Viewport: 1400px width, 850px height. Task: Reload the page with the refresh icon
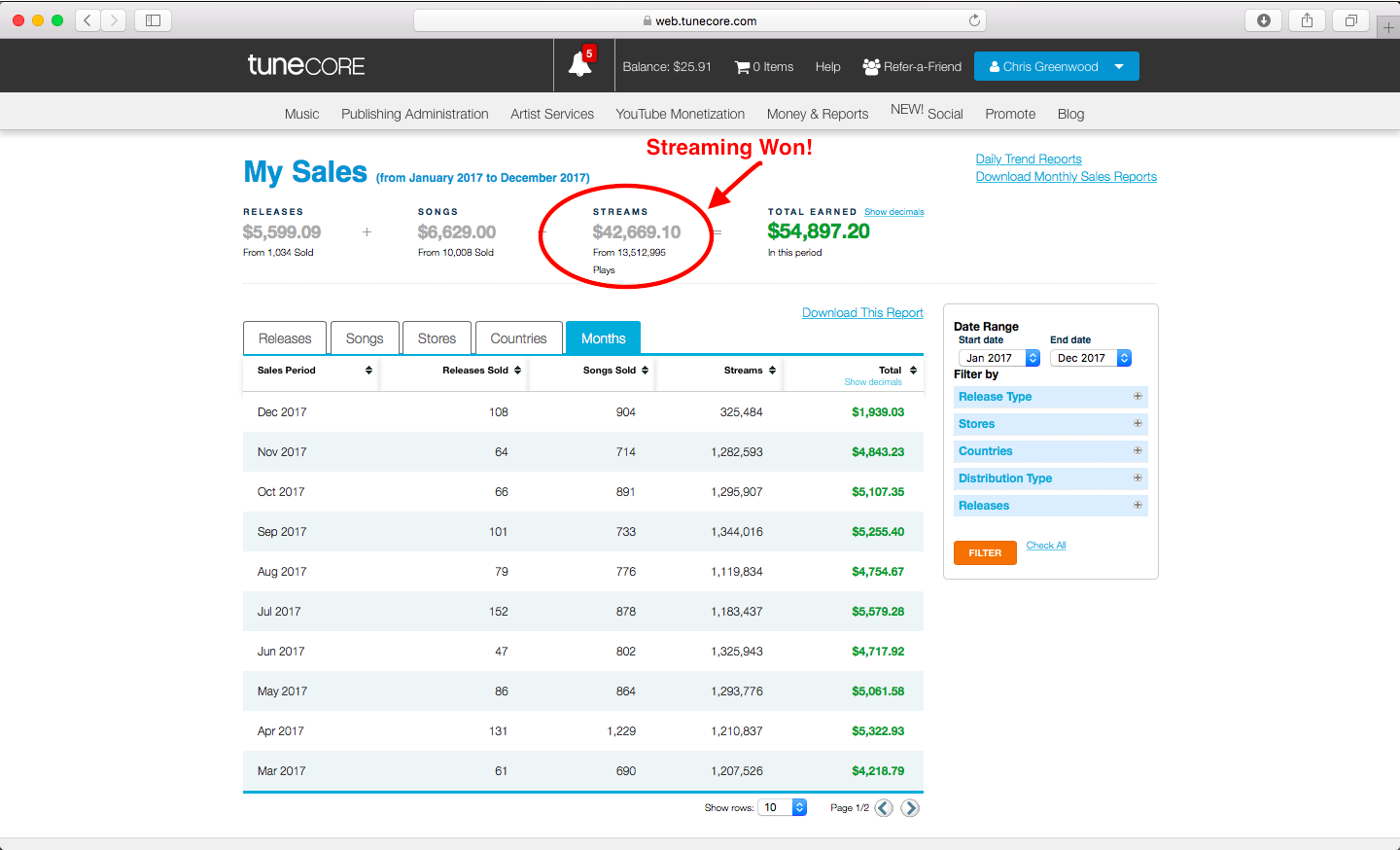pyautogui.click(x=974, y=20)
